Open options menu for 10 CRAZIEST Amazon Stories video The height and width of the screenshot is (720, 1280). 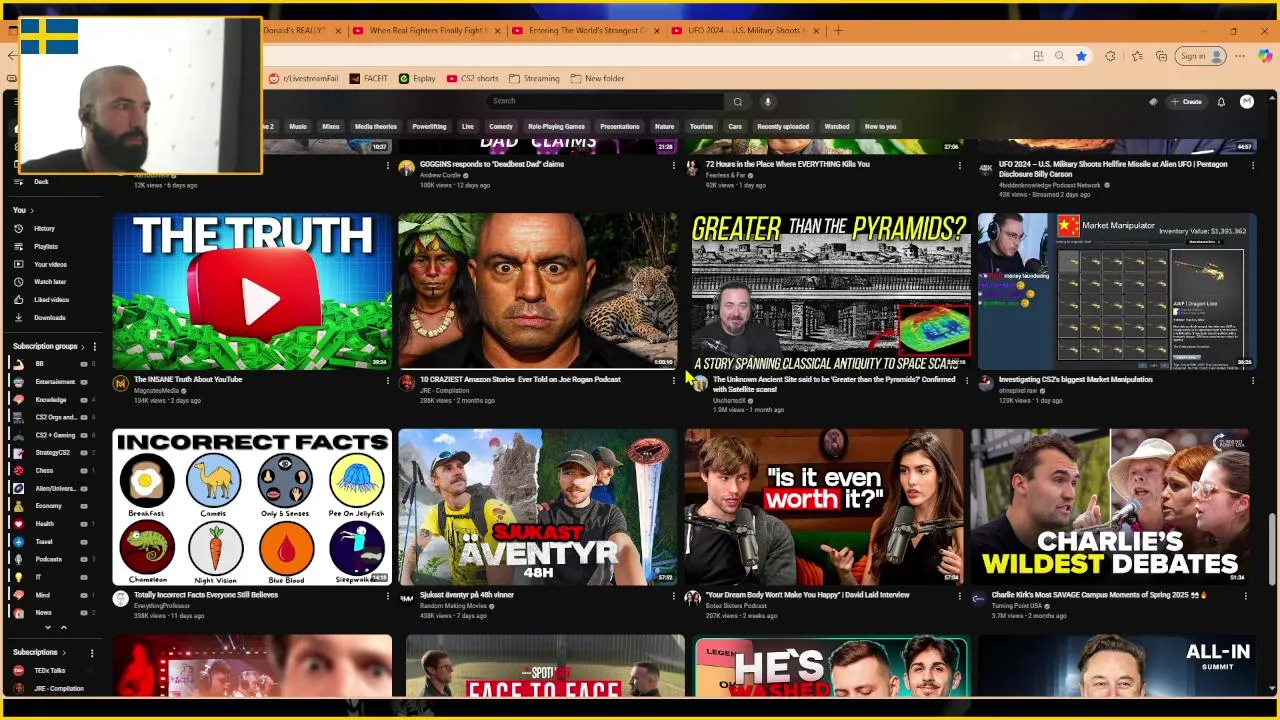pyautogui.click(x=674, y=380)
